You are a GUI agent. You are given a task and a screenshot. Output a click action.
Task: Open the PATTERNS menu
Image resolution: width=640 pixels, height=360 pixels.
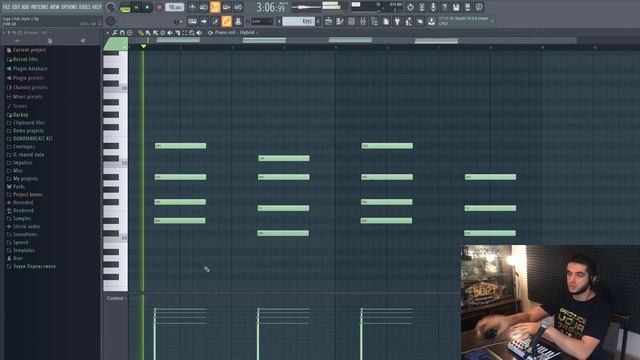(40, 7)
